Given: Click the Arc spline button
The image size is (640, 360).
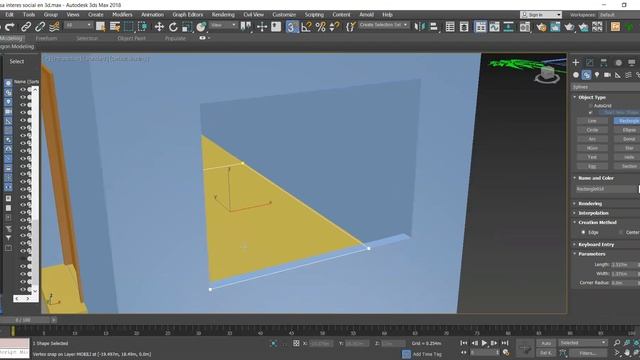Looking at the screenshot, I should 592,139.
